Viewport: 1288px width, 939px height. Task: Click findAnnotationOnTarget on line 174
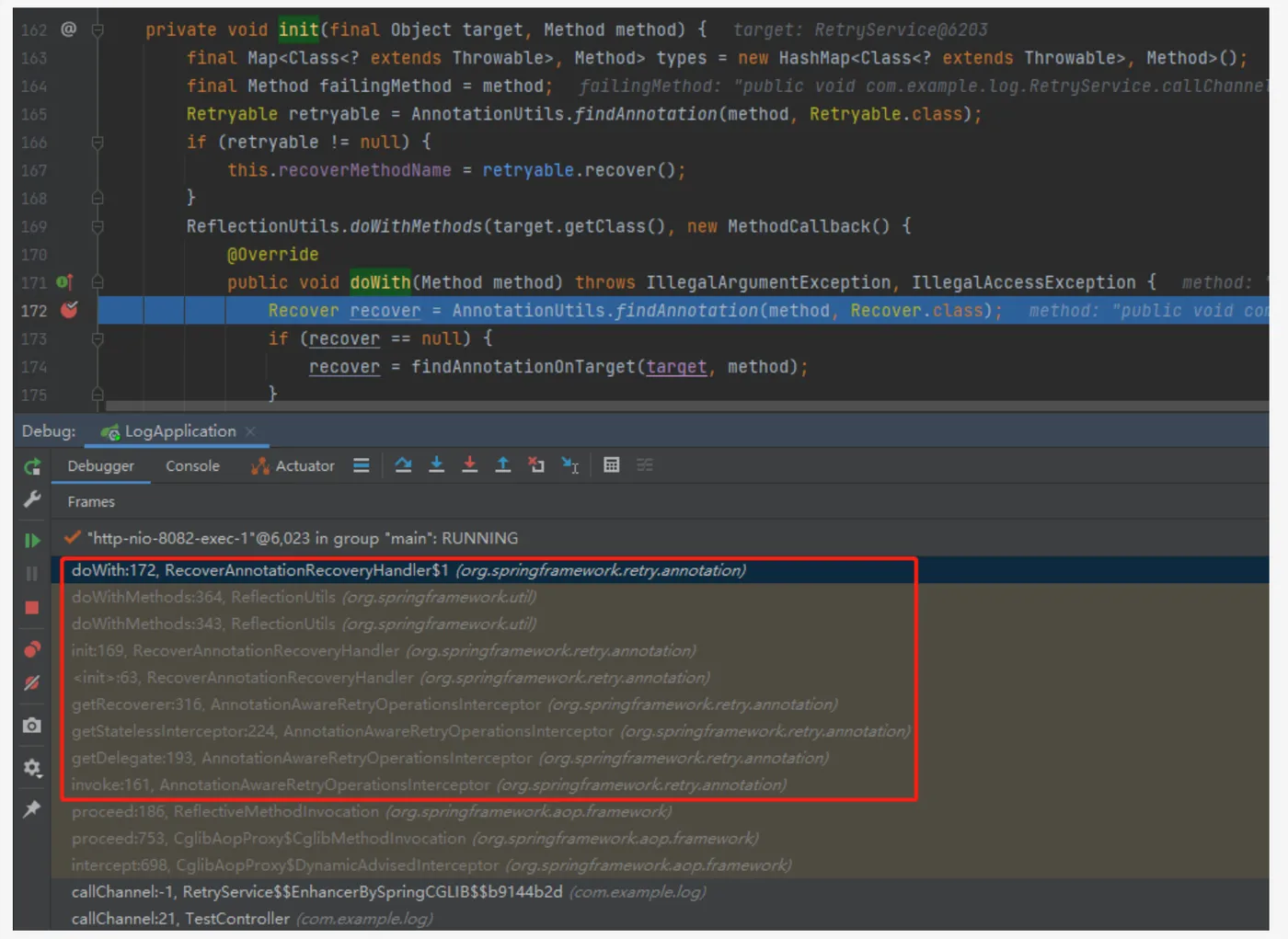click(523, 367)
